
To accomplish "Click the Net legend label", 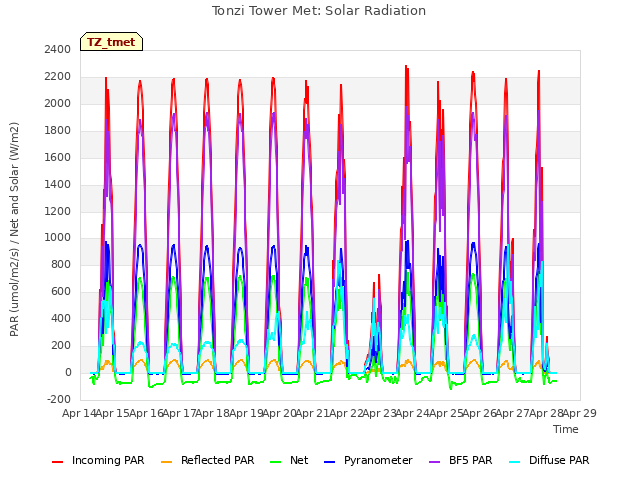I will [299, 460].
